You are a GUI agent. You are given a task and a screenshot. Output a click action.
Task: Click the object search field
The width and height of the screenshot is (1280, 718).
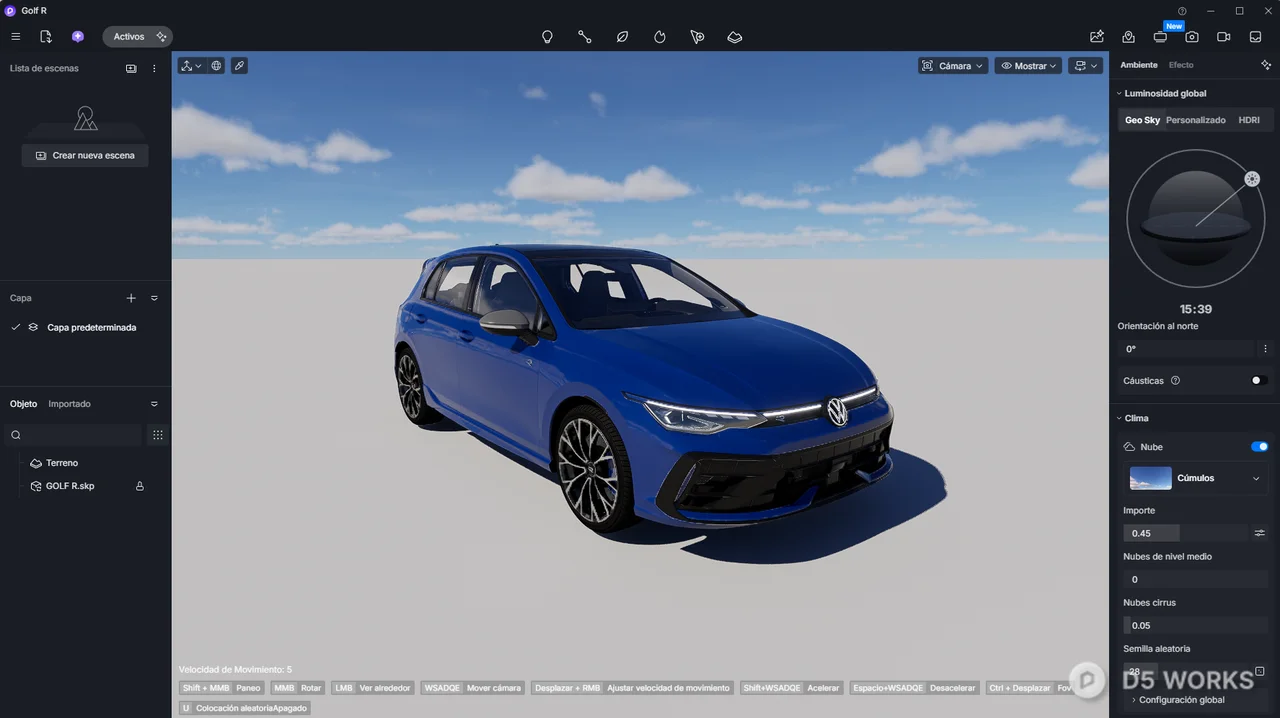point(74,435)
